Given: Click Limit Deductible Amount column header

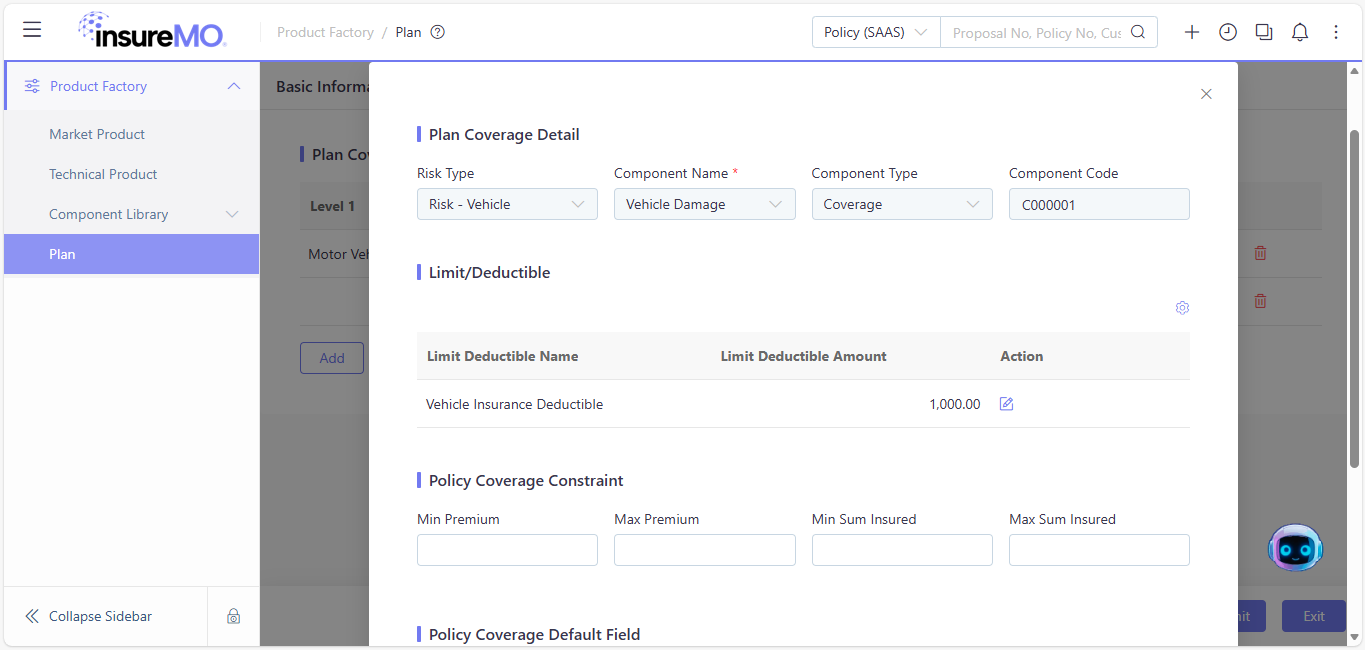Looking at the screenshot, I should 803,356.
